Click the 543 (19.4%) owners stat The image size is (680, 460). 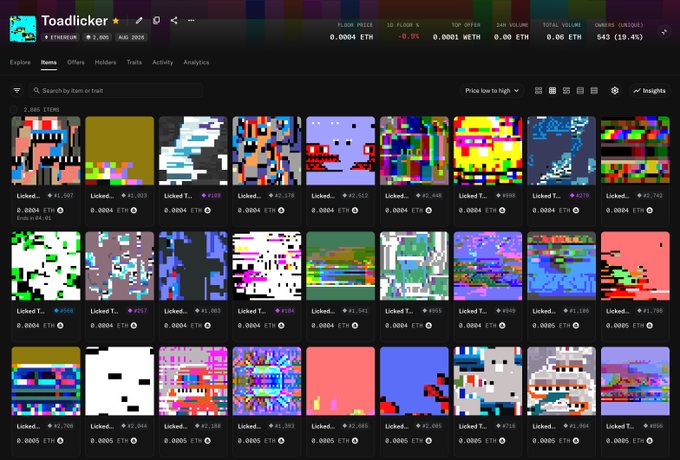pos(620,37)
